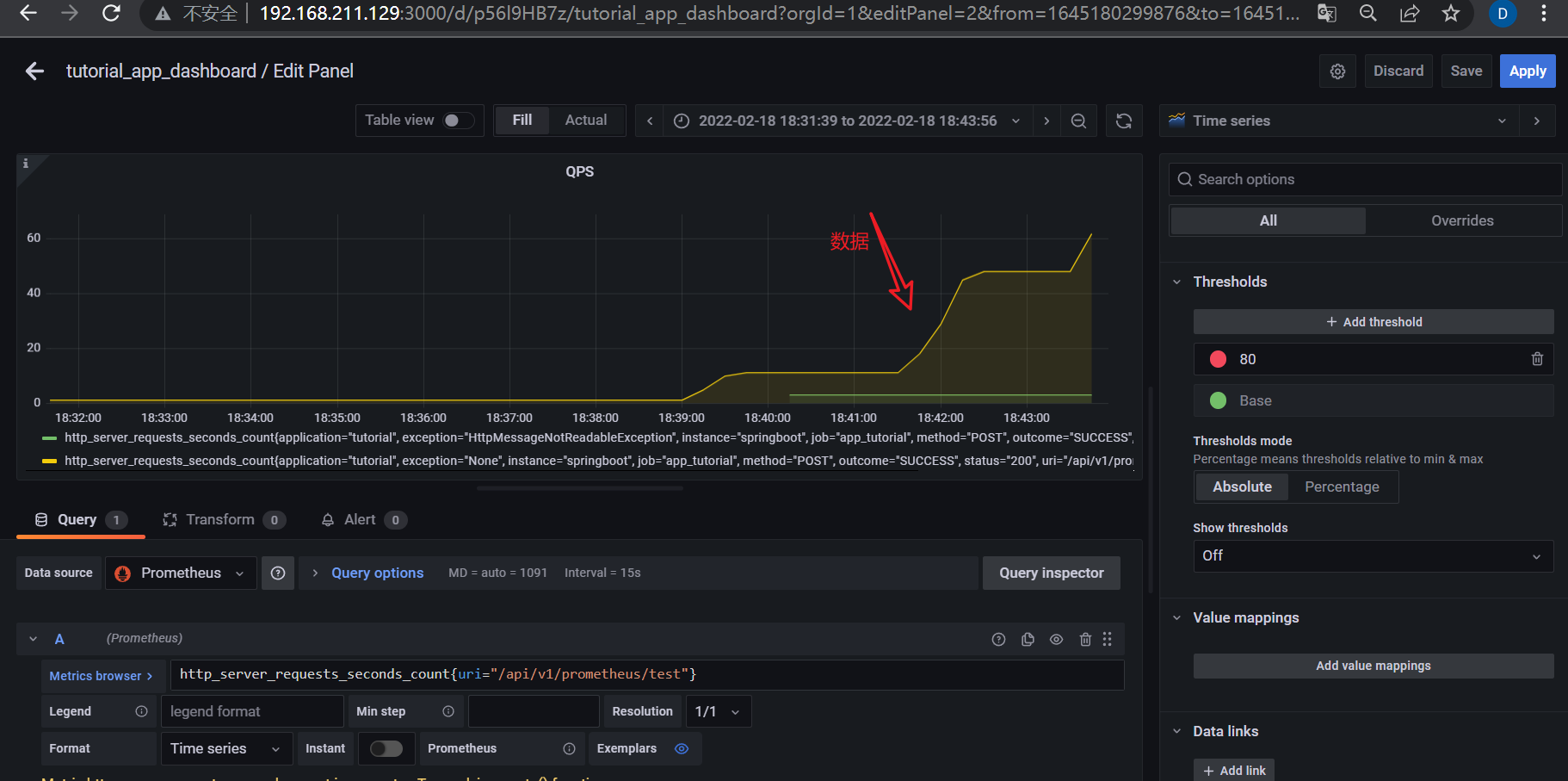Delete query A with trash icon

tap(1085, 639)
